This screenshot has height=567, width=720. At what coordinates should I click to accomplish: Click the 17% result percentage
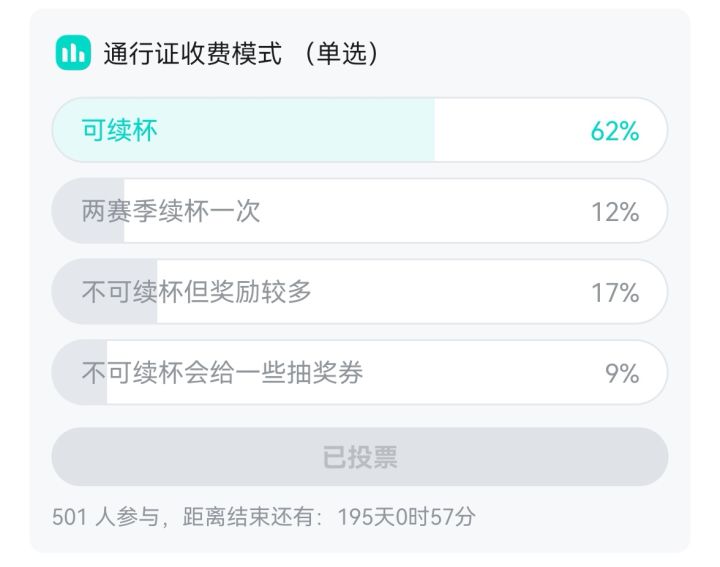[x=614, y=293]
